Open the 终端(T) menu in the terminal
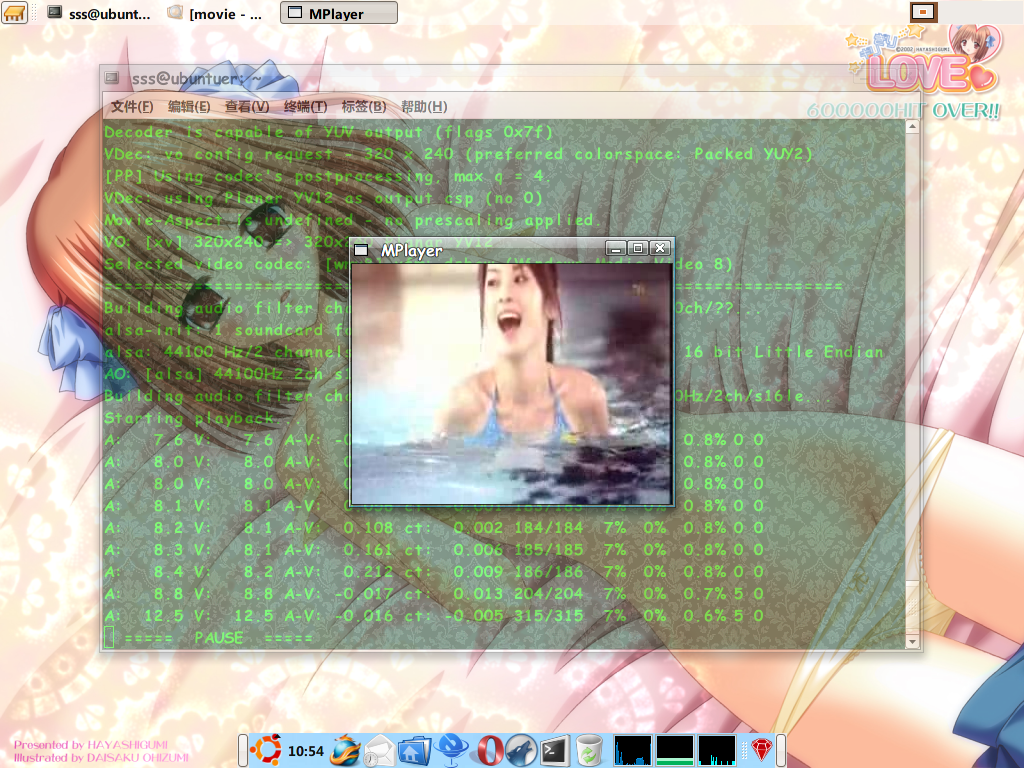The image size is (1024, 768). pos(306,106)
